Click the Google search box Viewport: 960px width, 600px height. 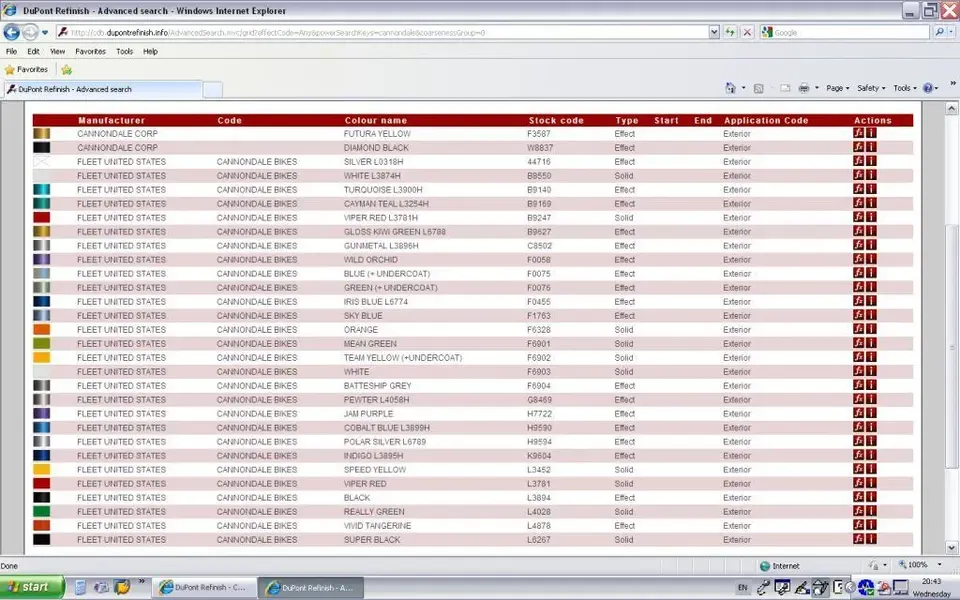coord(845,32)
